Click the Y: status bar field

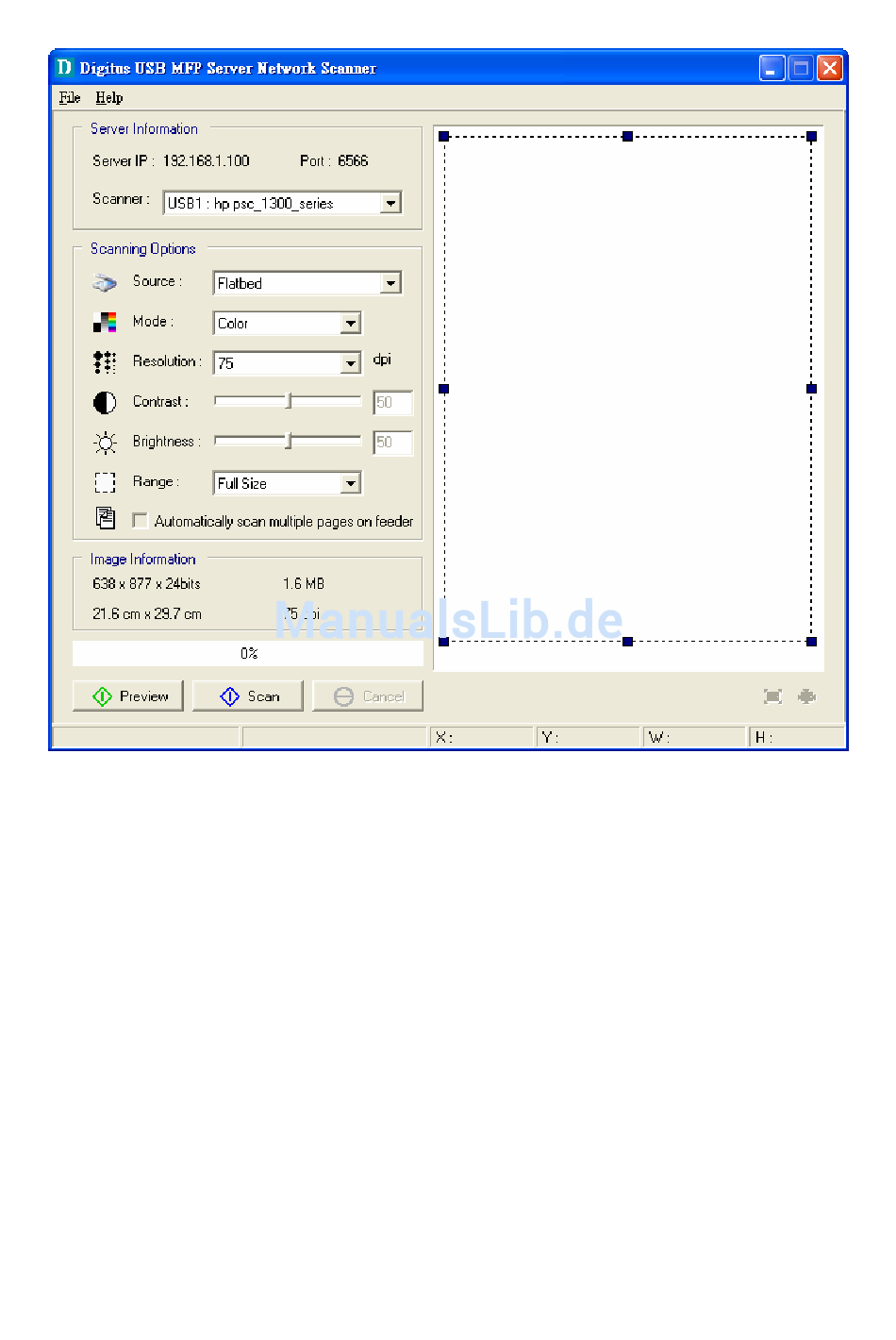(x=589, y=737)
